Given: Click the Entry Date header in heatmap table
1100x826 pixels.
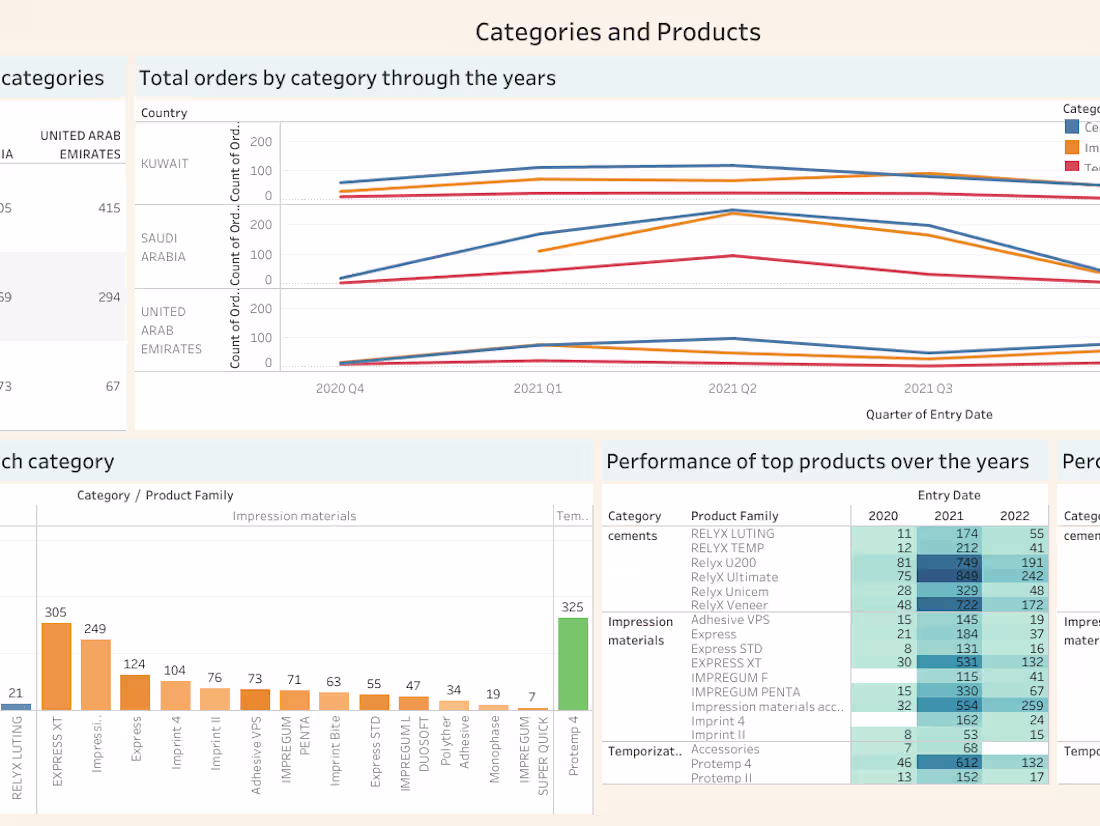Looking at the screenshot, I should [947, 495].
